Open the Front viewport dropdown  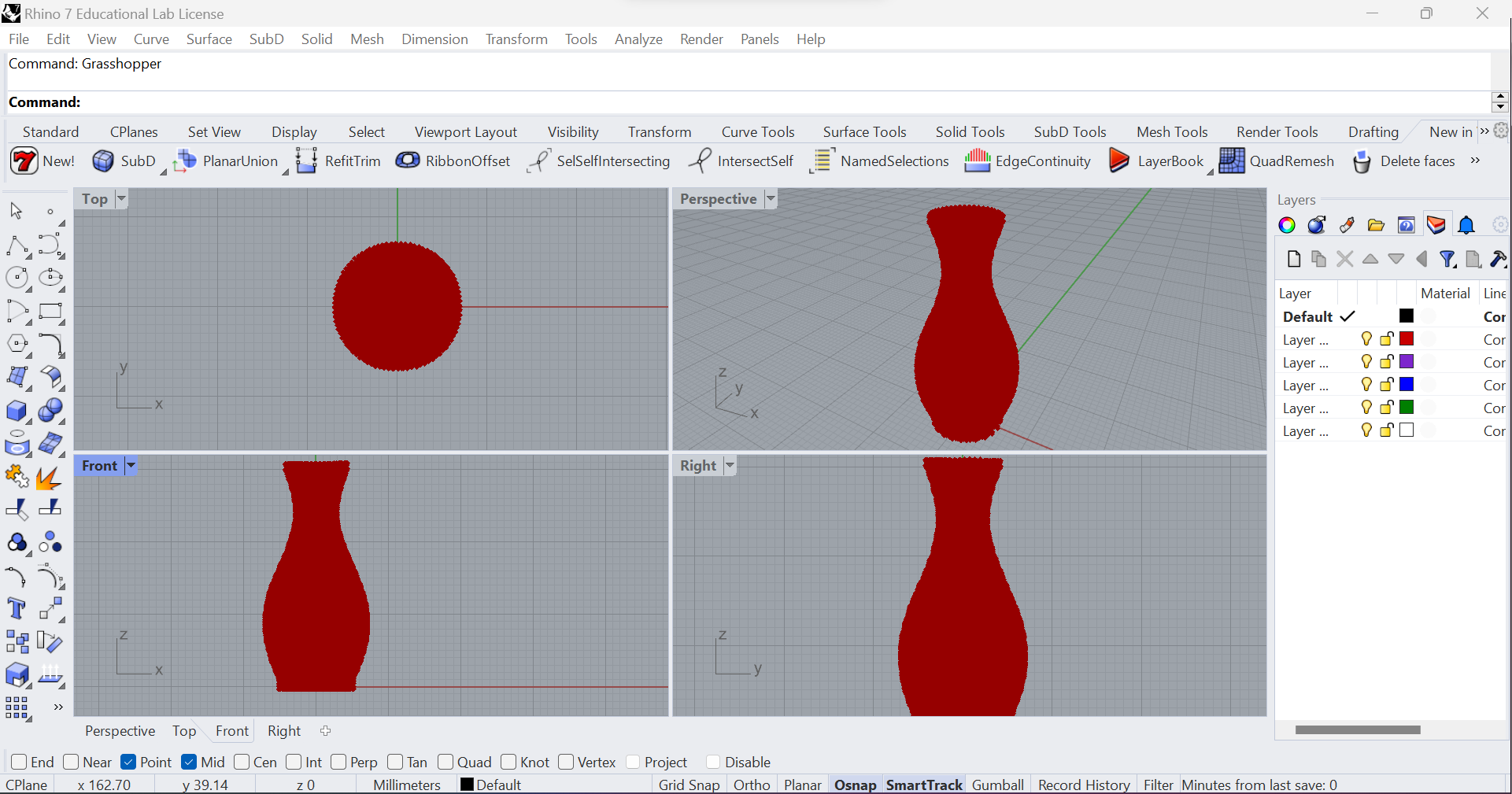131,465
